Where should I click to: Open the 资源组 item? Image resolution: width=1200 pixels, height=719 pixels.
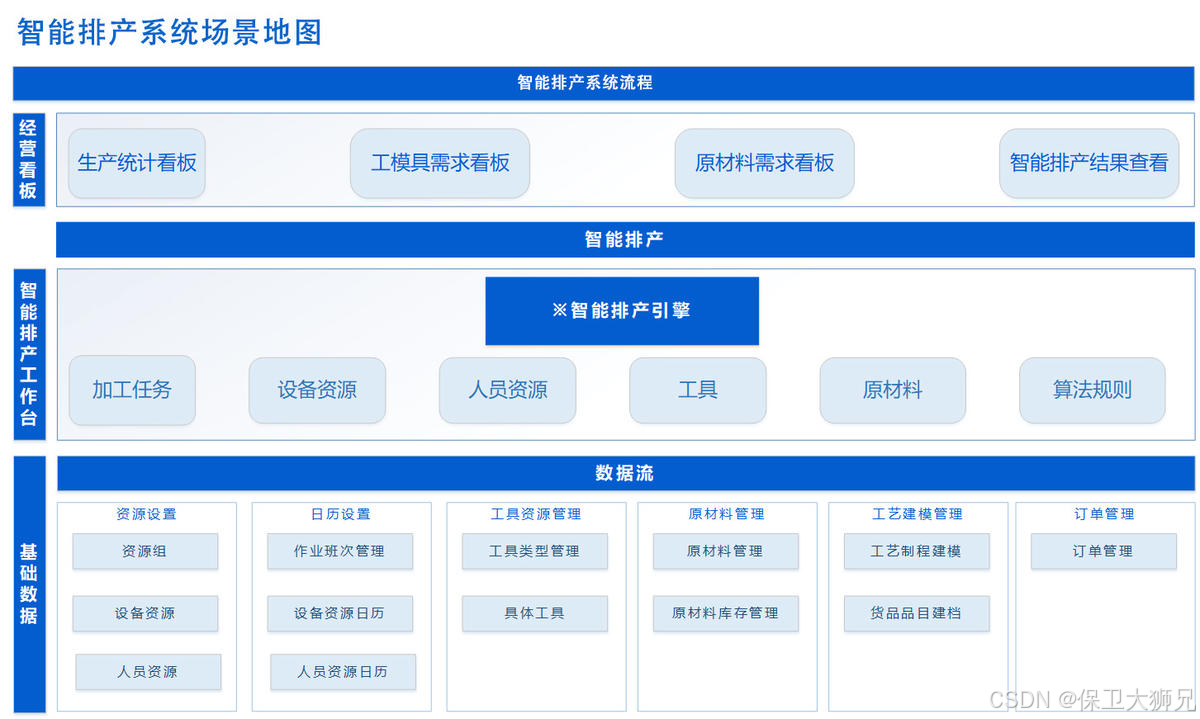(x=145, y=551)
